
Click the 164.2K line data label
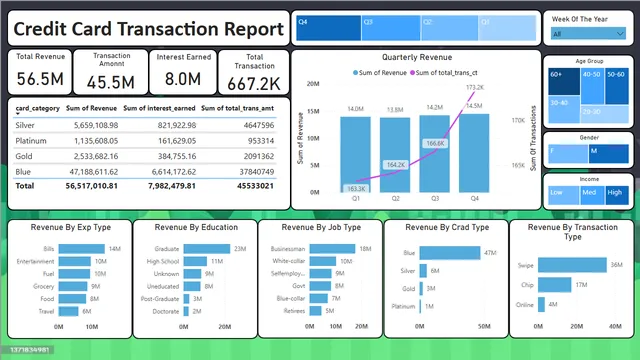click(396, 164)
